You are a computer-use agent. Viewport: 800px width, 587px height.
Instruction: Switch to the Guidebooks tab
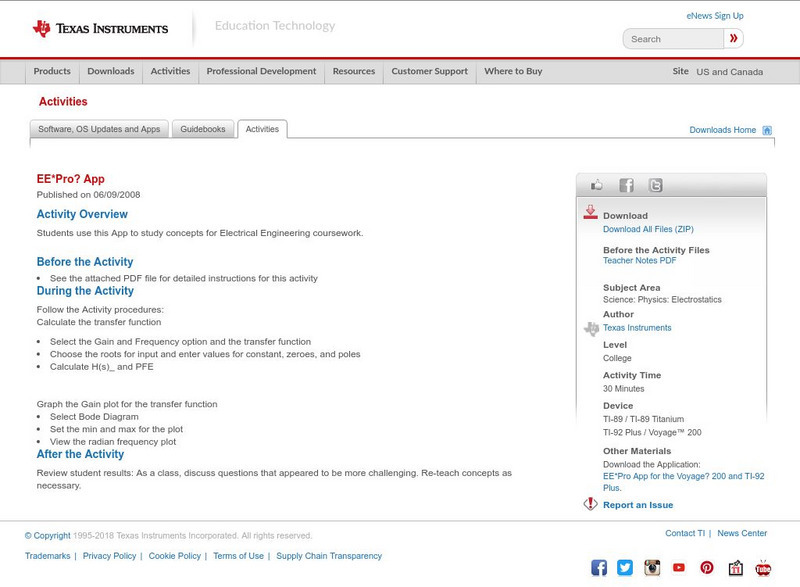pos(202,129)
